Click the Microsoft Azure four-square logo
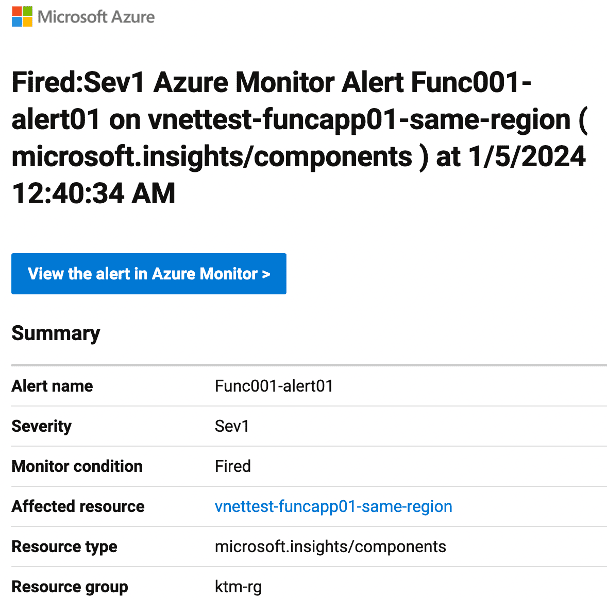The image size is (608, 600). [22, 17]
